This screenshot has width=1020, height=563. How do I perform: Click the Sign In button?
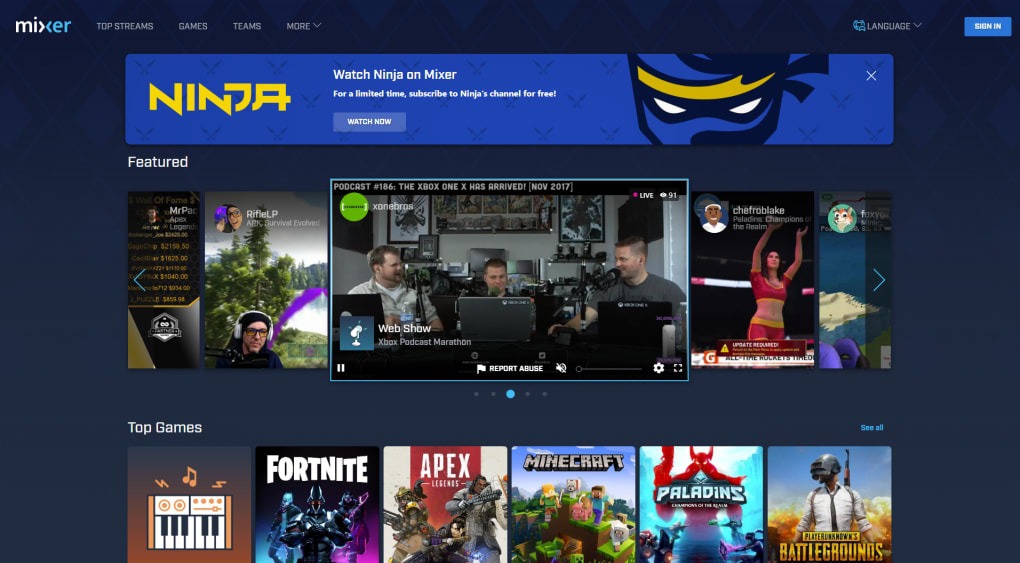tap(987, 26)
